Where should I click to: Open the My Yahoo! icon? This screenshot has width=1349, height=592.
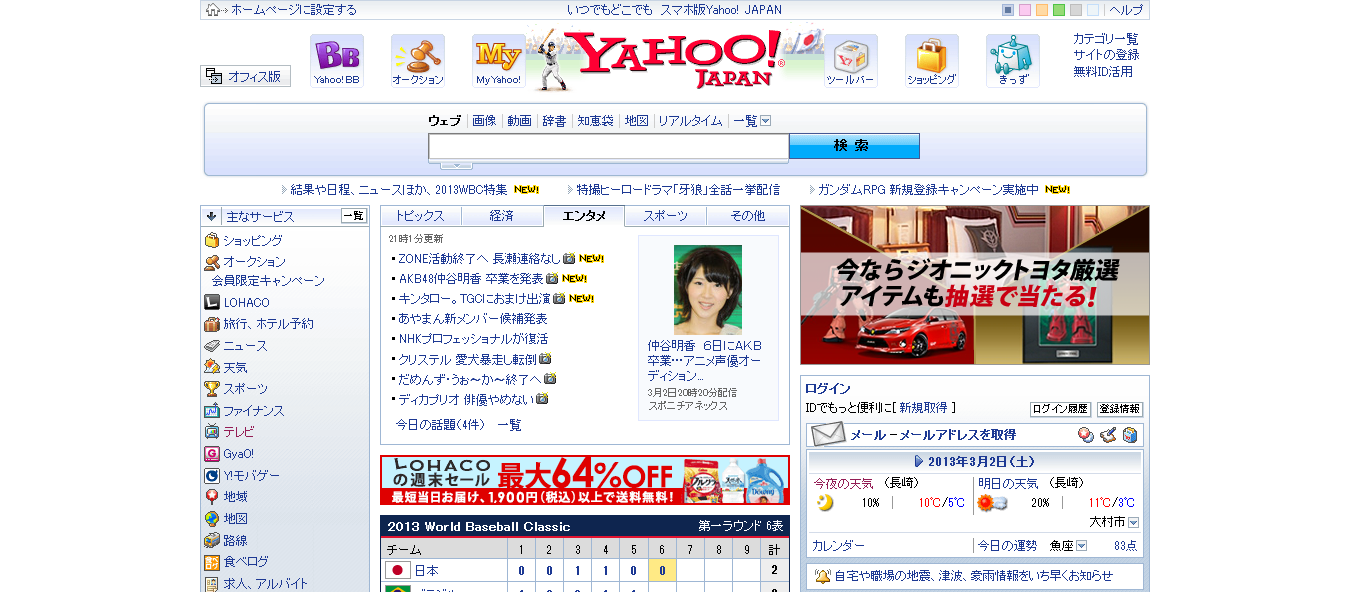498,60
